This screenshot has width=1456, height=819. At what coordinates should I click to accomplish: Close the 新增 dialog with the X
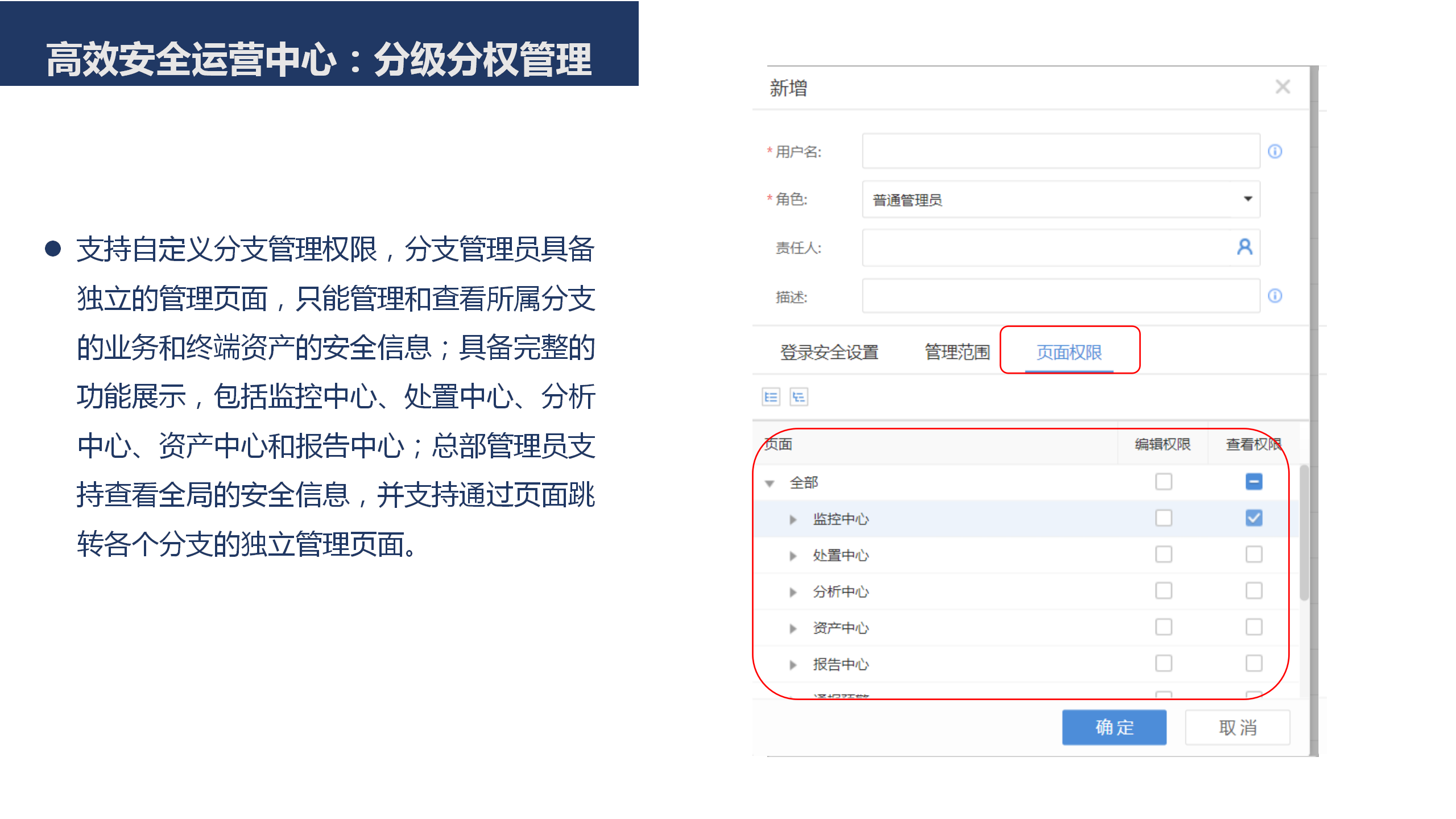point(1283,87)
